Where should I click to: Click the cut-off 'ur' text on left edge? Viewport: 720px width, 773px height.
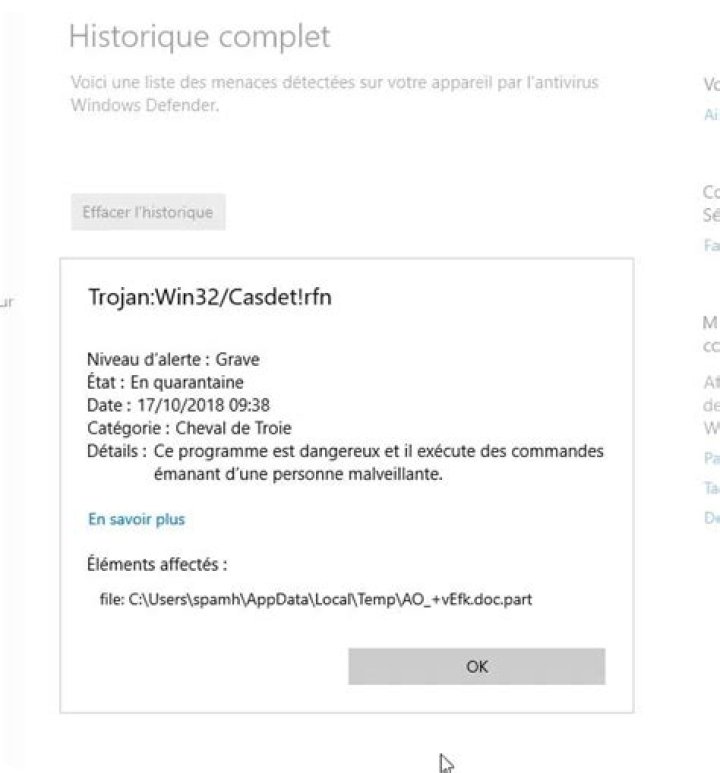click(x=6, y=299)
